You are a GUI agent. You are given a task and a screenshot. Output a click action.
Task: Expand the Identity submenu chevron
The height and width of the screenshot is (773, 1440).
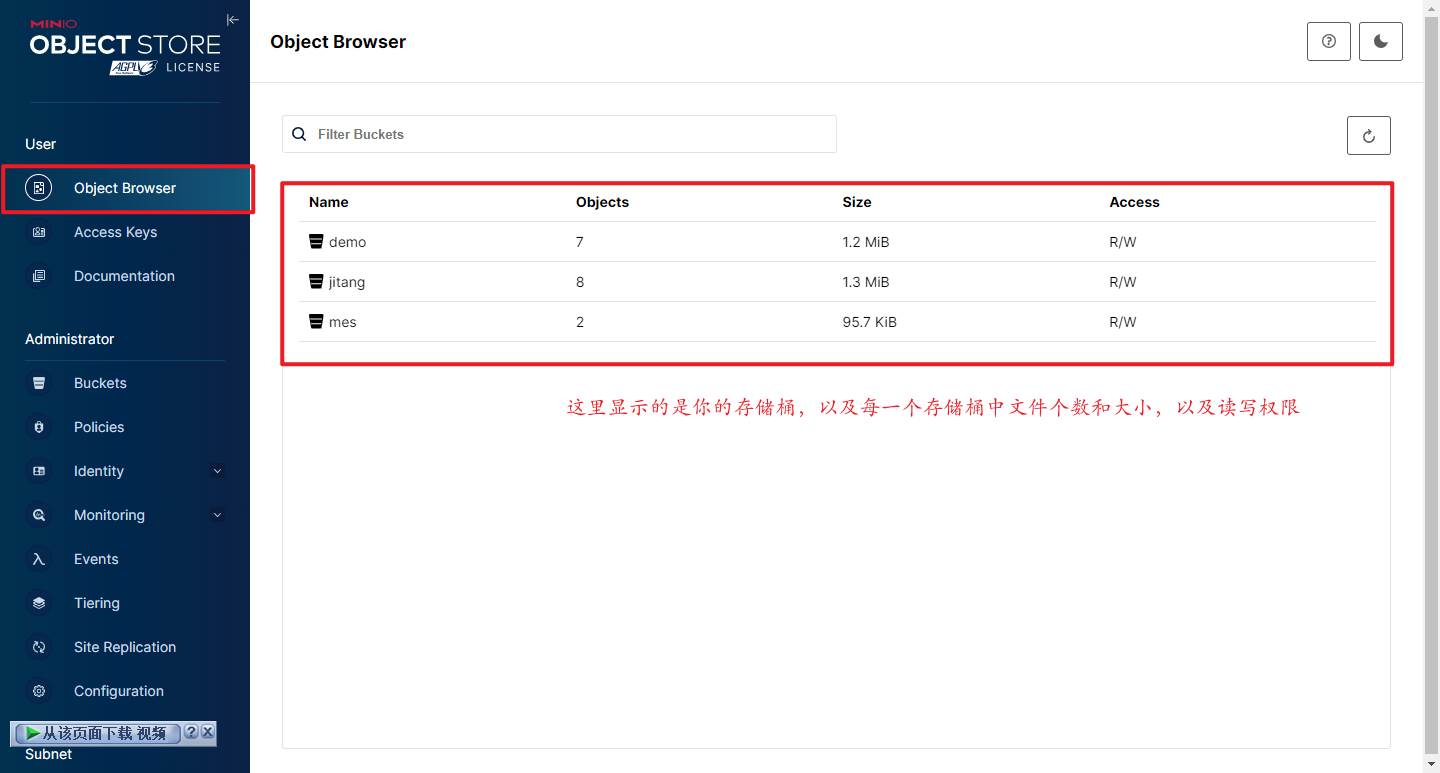(217, 471)
